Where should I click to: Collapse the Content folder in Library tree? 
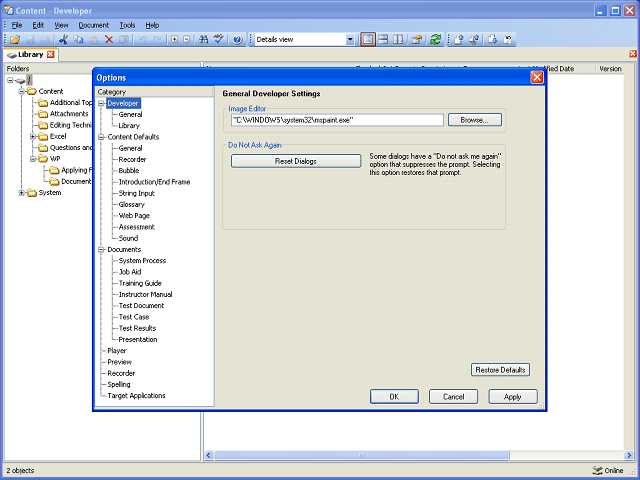(22, 91)
